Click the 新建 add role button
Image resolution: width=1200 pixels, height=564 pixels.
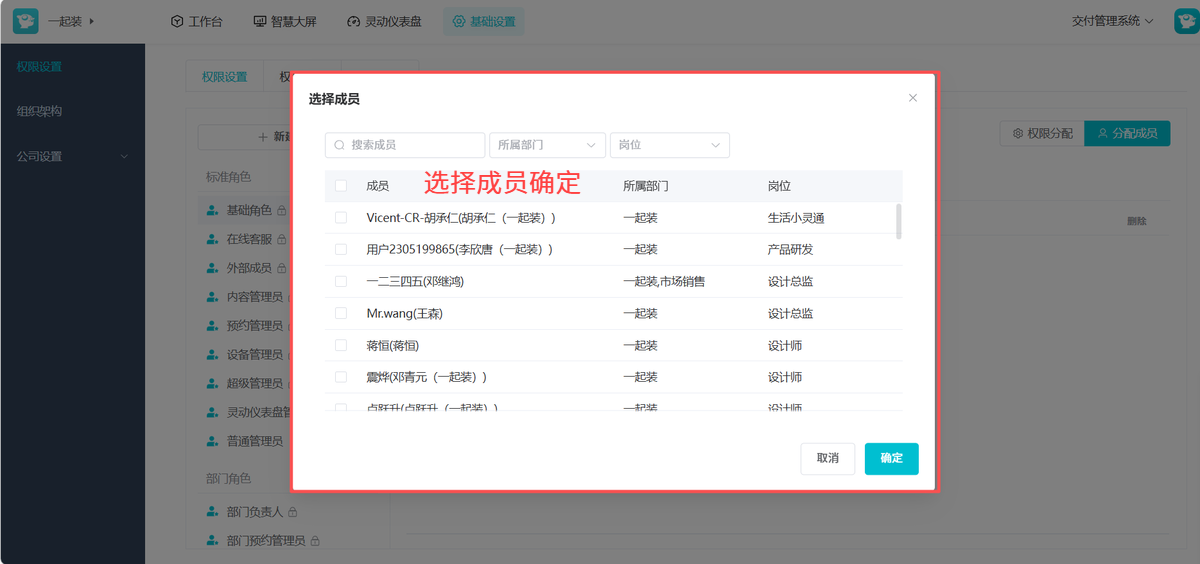pos(244,137)
